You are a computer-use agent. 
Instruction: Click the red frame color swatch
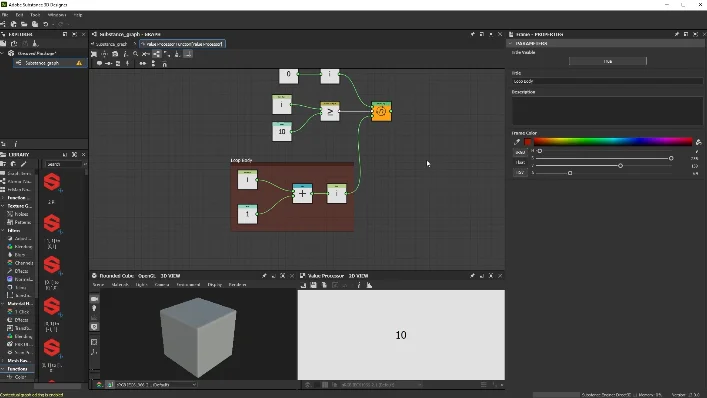tap(528, 142)
